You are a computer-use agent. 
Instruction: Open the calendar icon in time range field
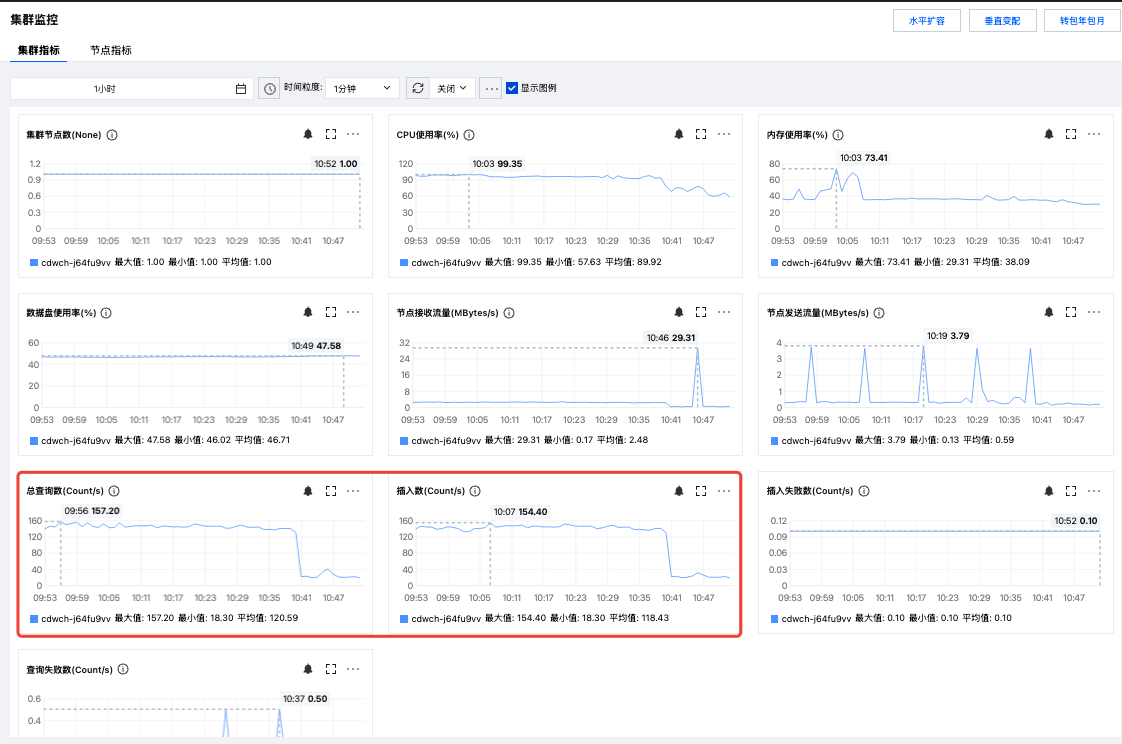pos(241,88)
